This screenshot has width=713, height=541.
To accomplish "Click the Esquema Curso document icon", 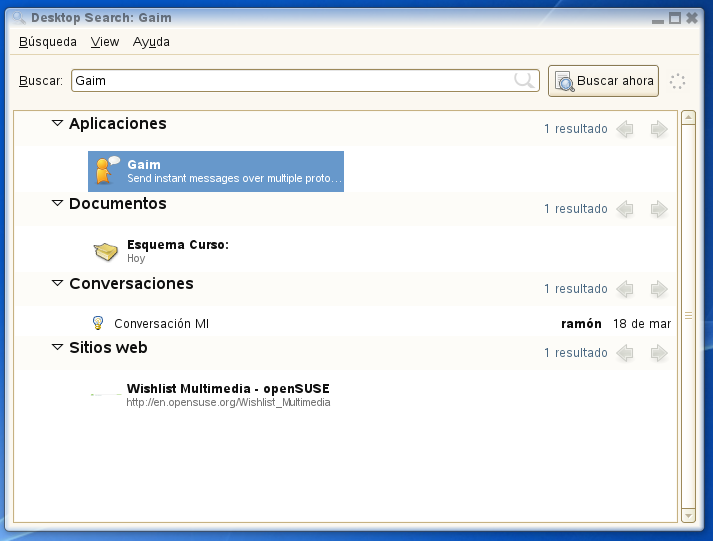I will 105,250.
